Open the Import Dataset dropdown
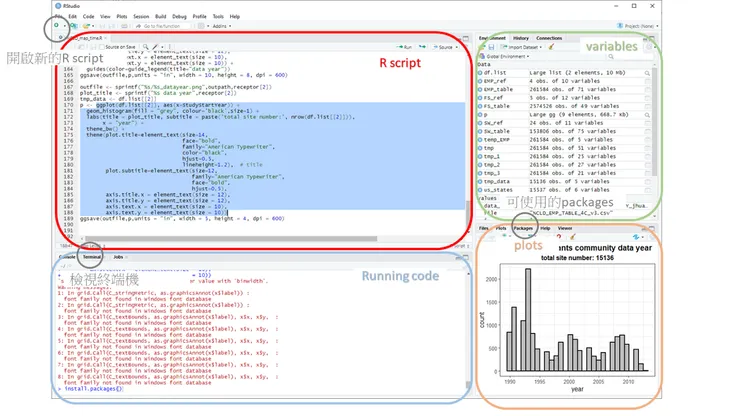Image resolution: width=740 pixels, height=416 pixels. tap(521, 47)
